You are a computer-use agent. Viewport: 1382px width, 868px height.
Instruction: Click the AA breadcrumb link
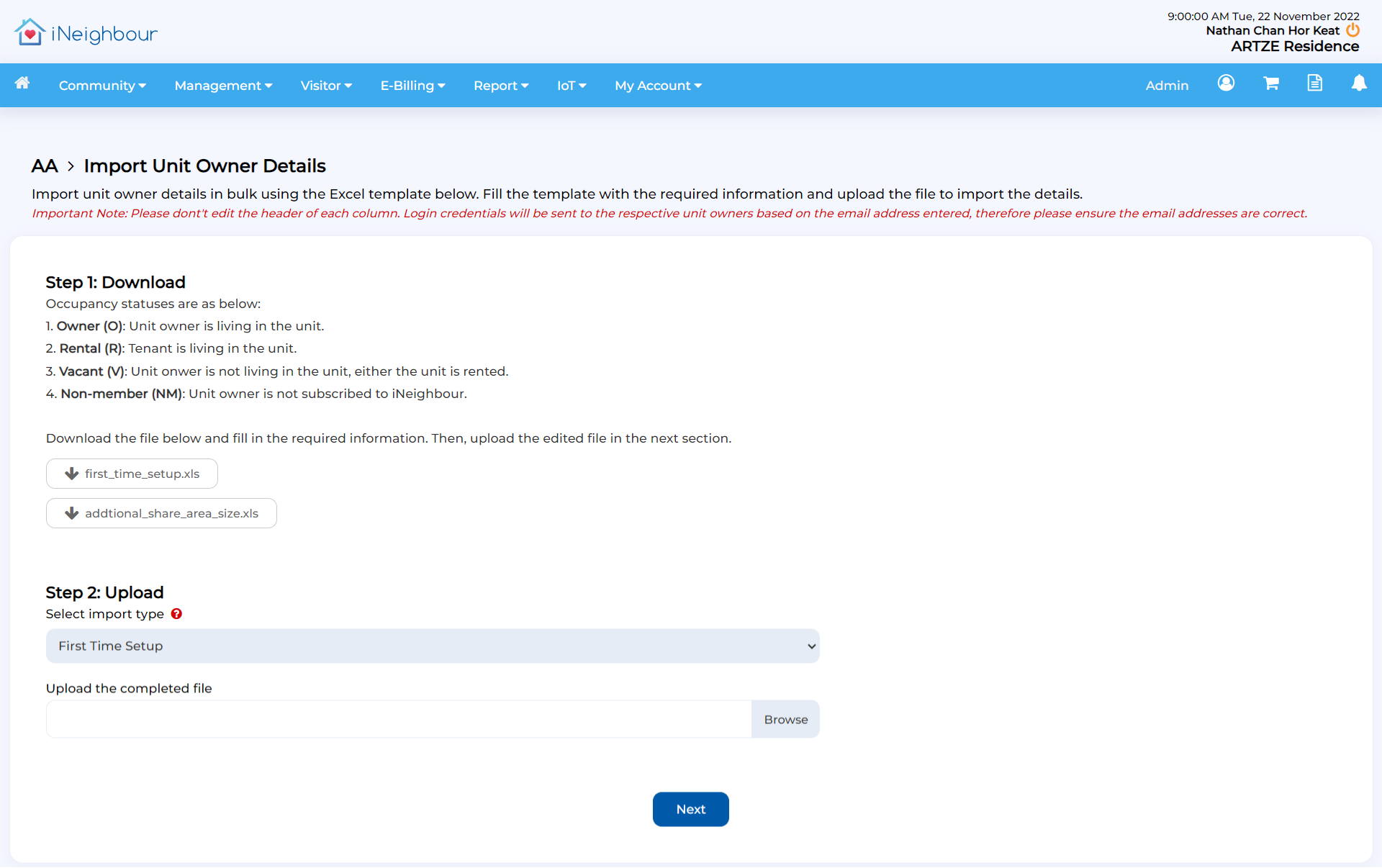tap(45, 166)
